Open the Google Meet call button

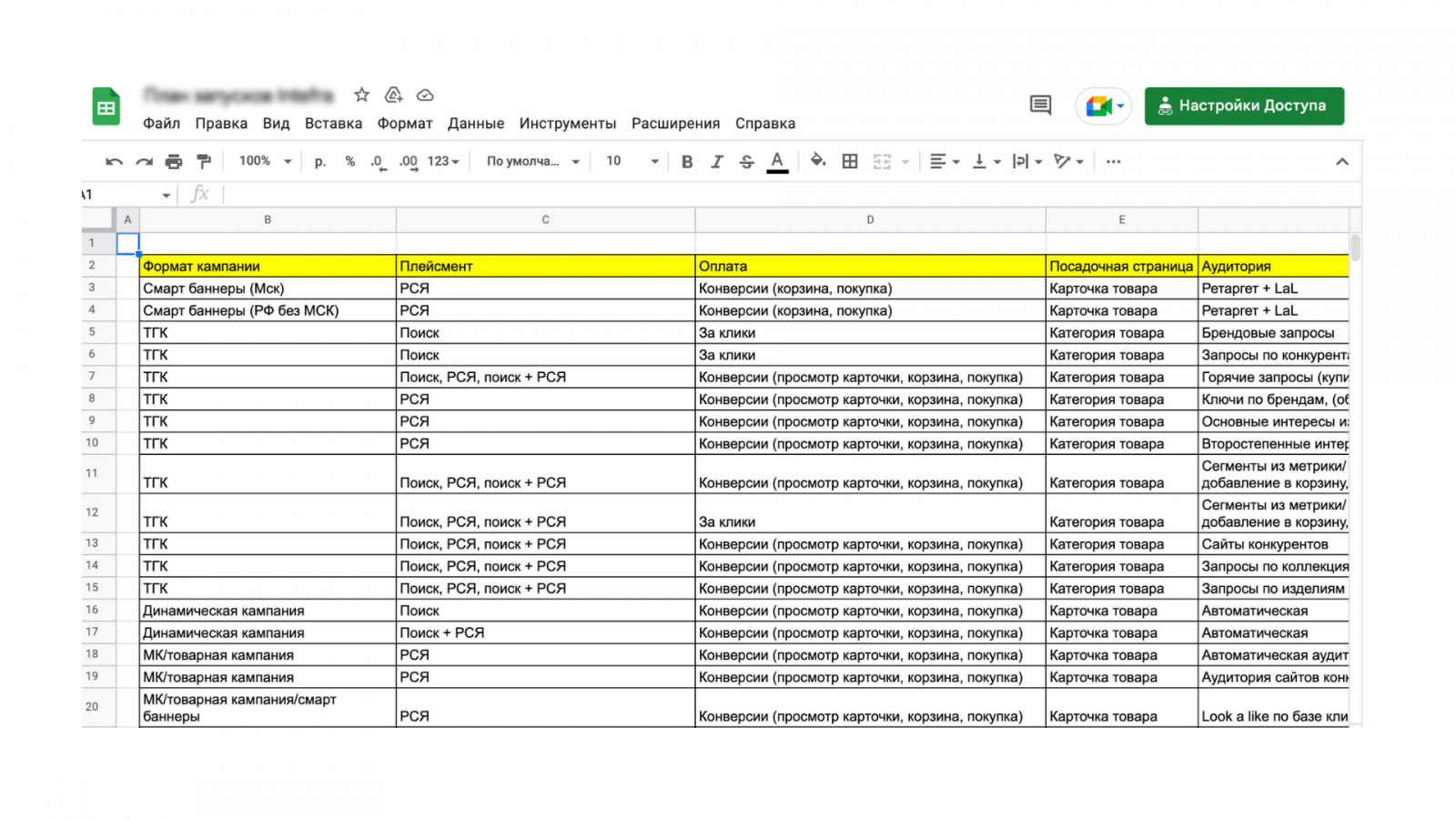(1103, 106)
